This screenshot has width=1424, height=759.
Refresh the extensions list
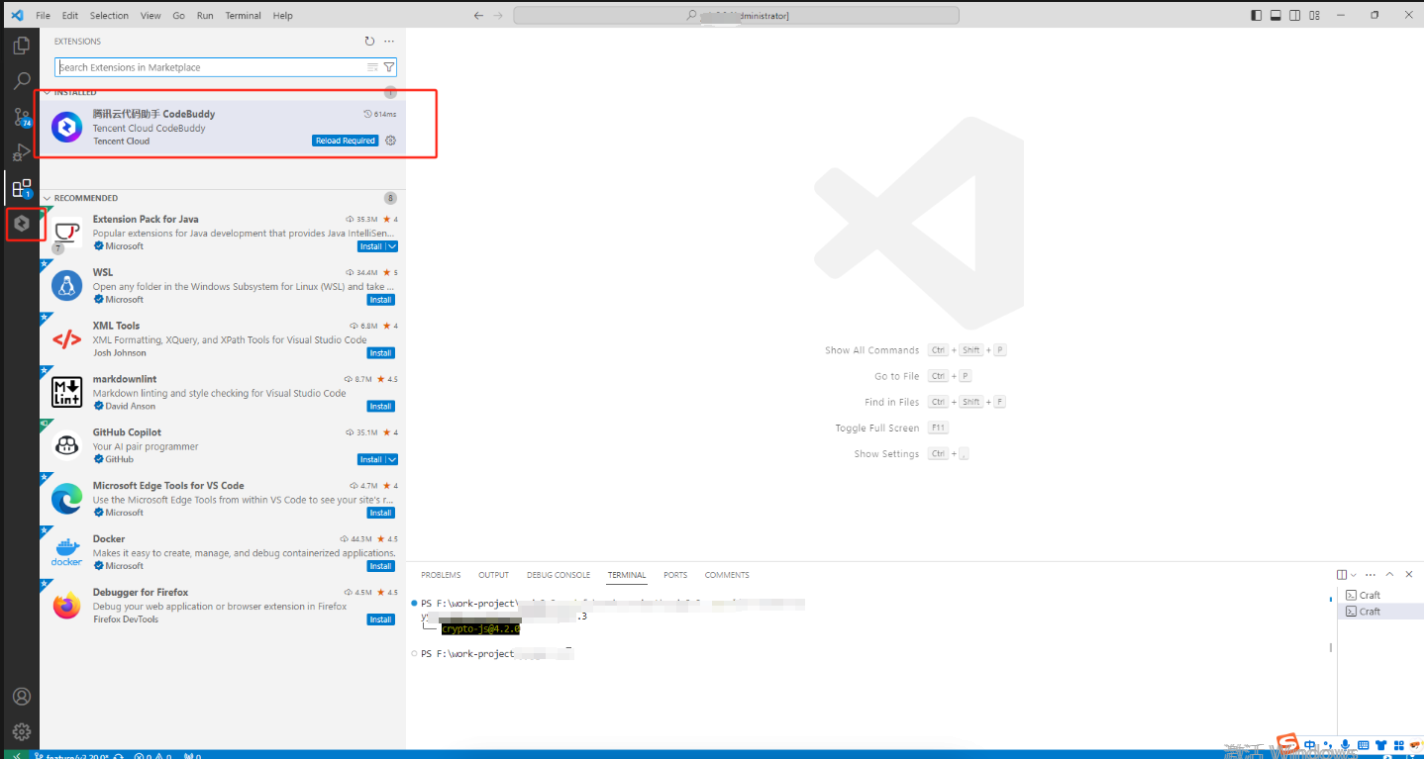pyautogui.click(x=370, y=41)
